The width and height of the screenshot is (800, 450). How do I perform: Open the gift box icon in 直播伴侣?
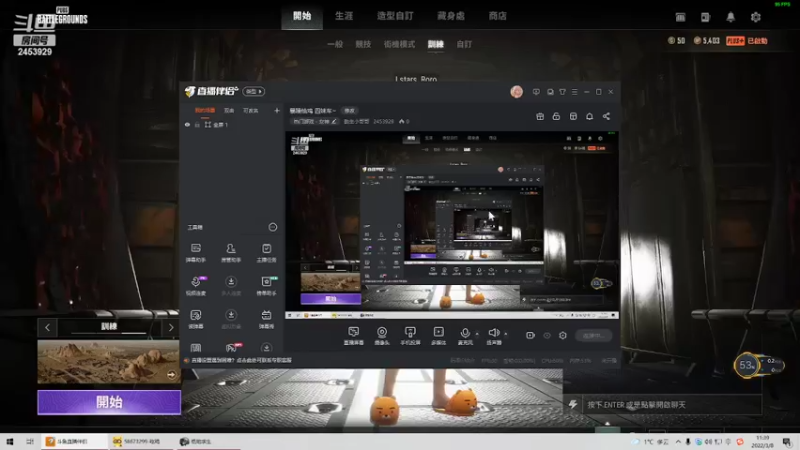[540, 116]
